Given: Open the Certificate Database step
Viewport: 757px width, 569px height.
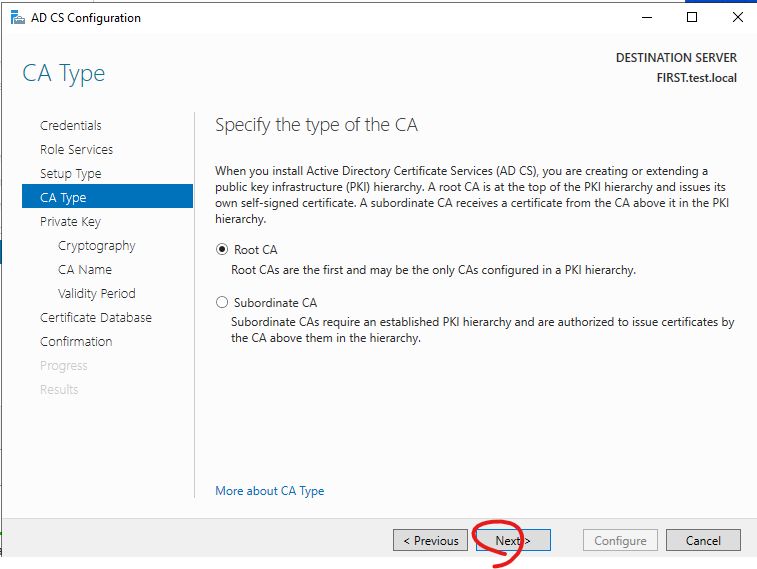Looking at the screenshot, I should tap(96, 318).
